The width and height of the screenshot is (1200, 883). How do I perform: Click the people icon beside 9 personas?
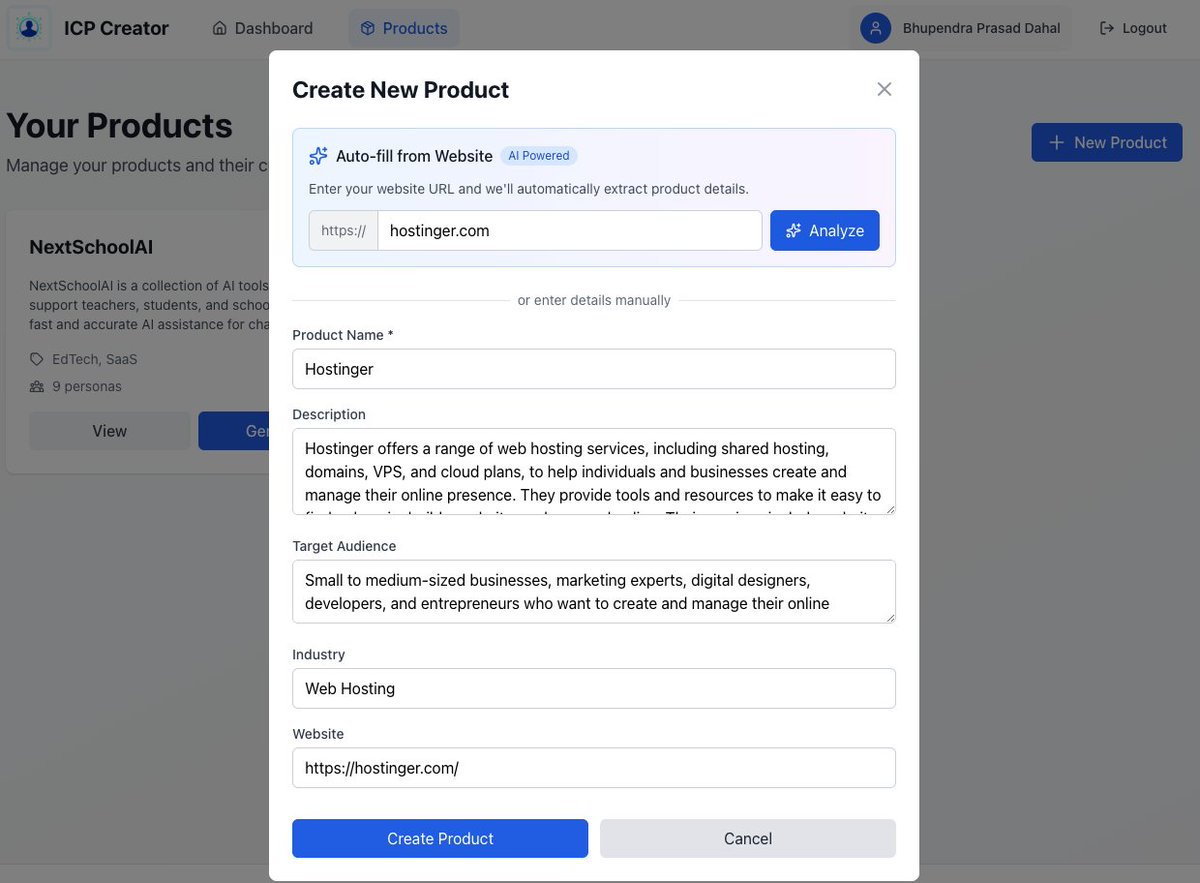tap(37, 386)
